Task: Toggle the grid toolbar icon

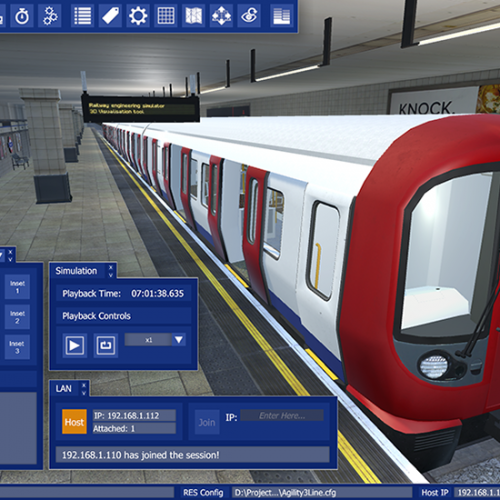Action: pyautogui.click(x=166, y=15)
